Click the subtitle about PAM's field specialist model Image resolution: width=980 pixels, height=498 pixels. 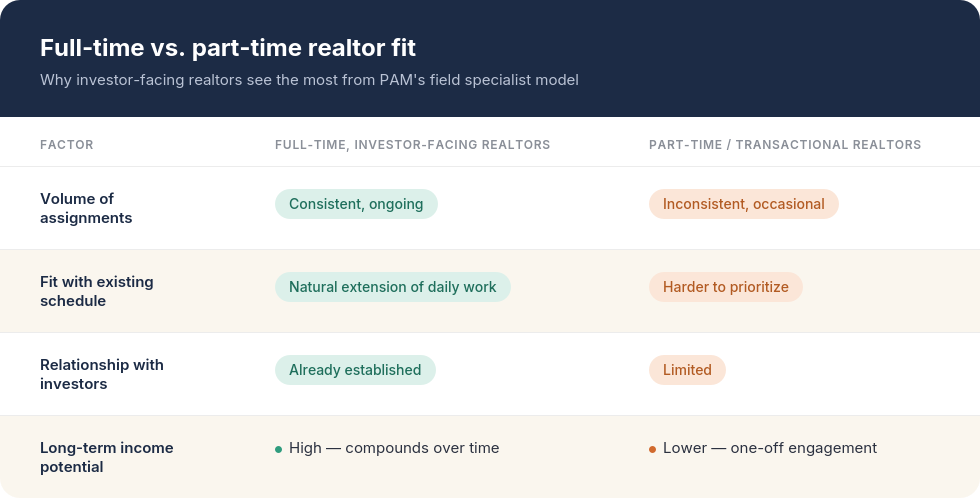[309, 80]
